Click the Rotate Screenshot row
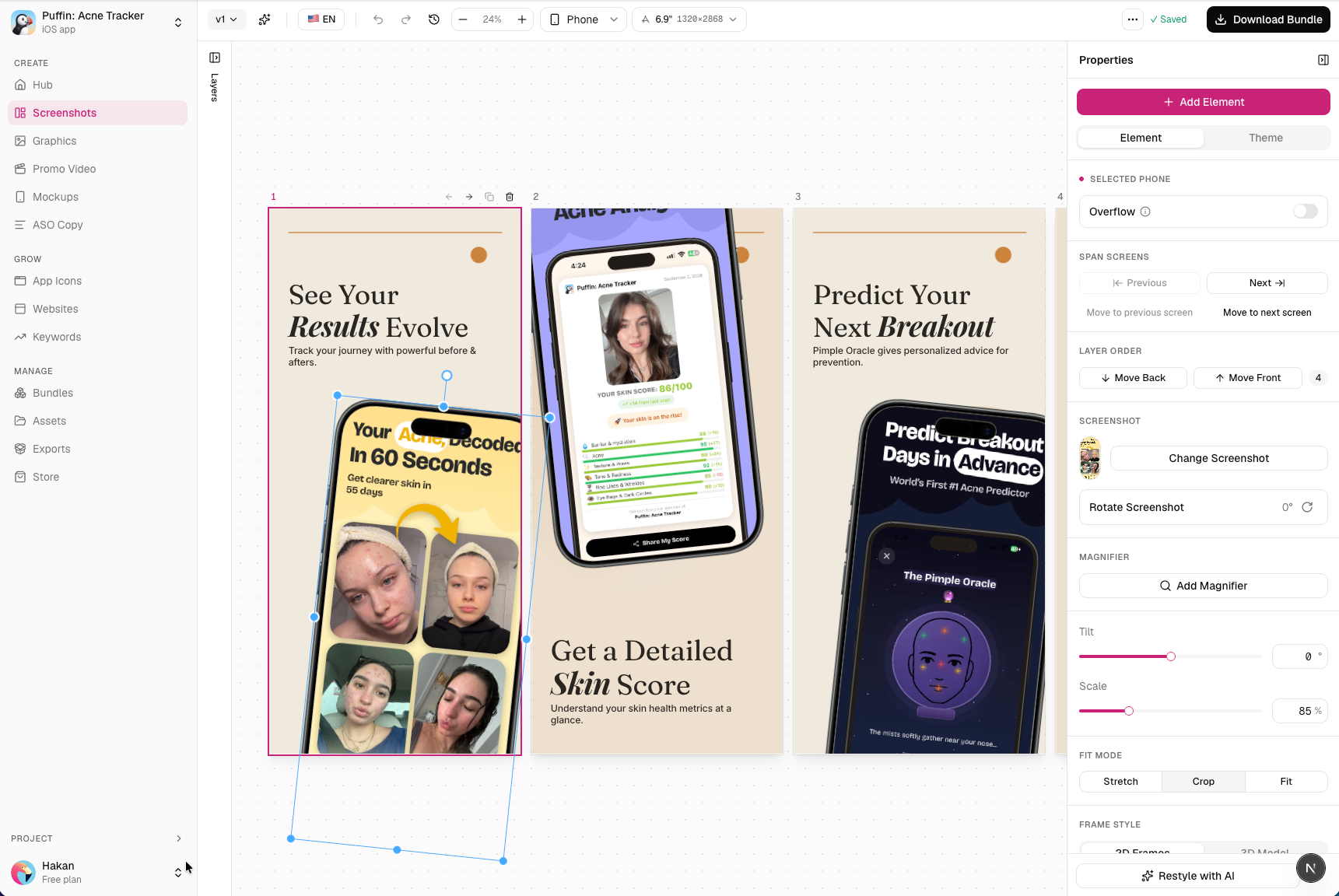The width and height of the screenshot is (1339, 896). tap(1203, 507)
